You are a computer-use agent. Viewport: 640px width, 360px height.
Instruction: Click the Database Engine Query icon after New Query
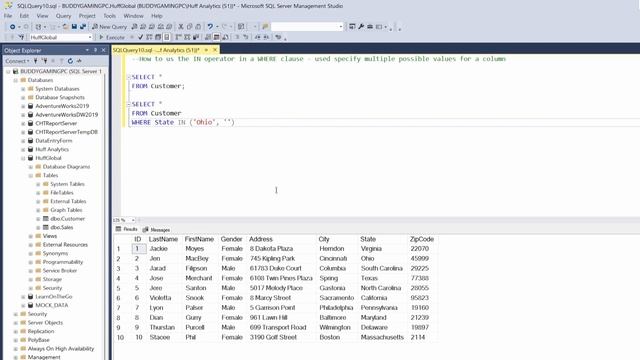(134, 27)
